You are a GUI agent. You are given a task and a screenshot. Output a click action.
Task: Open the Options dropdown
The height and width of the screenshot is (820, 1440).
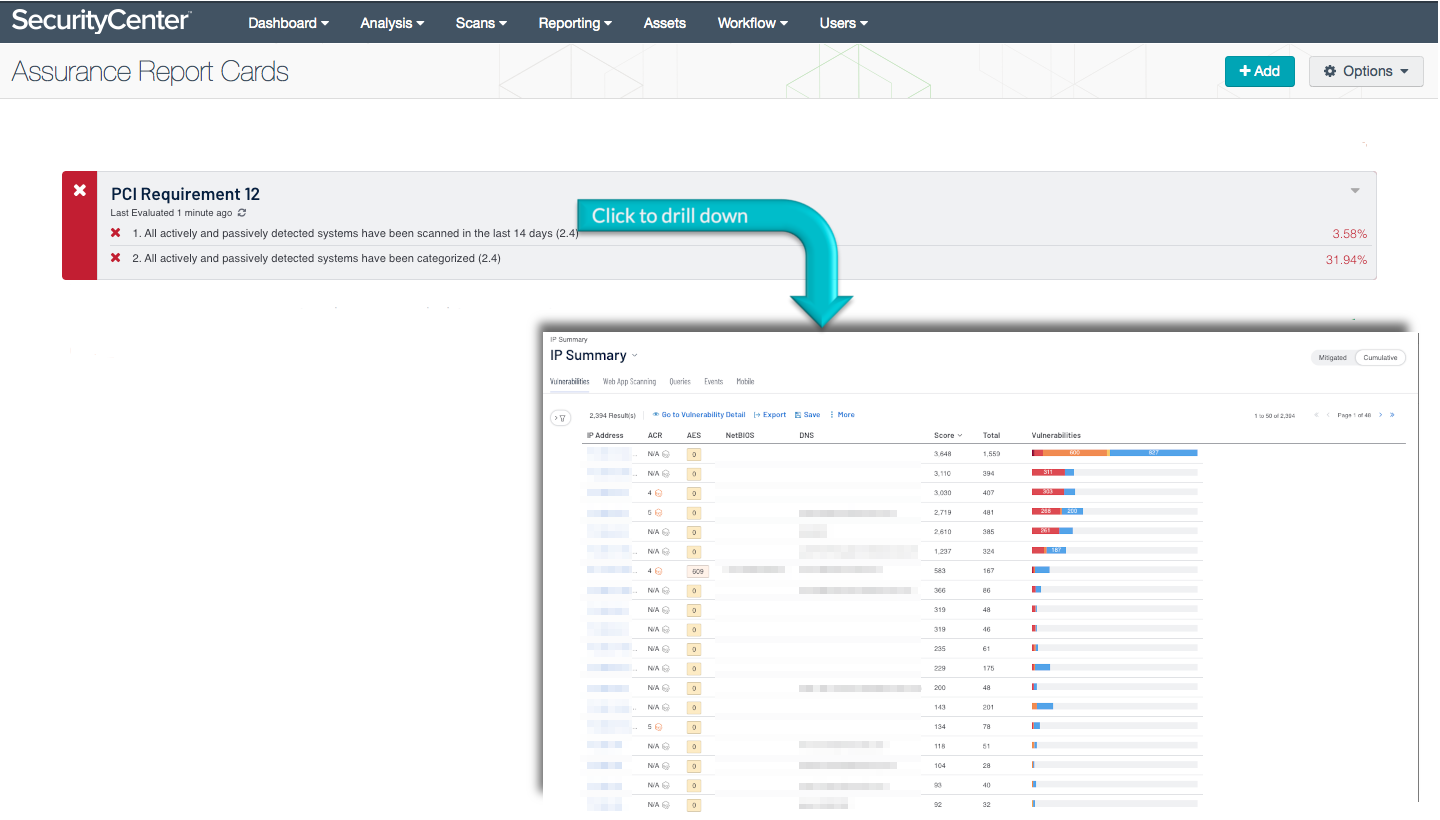(1366, 71)
